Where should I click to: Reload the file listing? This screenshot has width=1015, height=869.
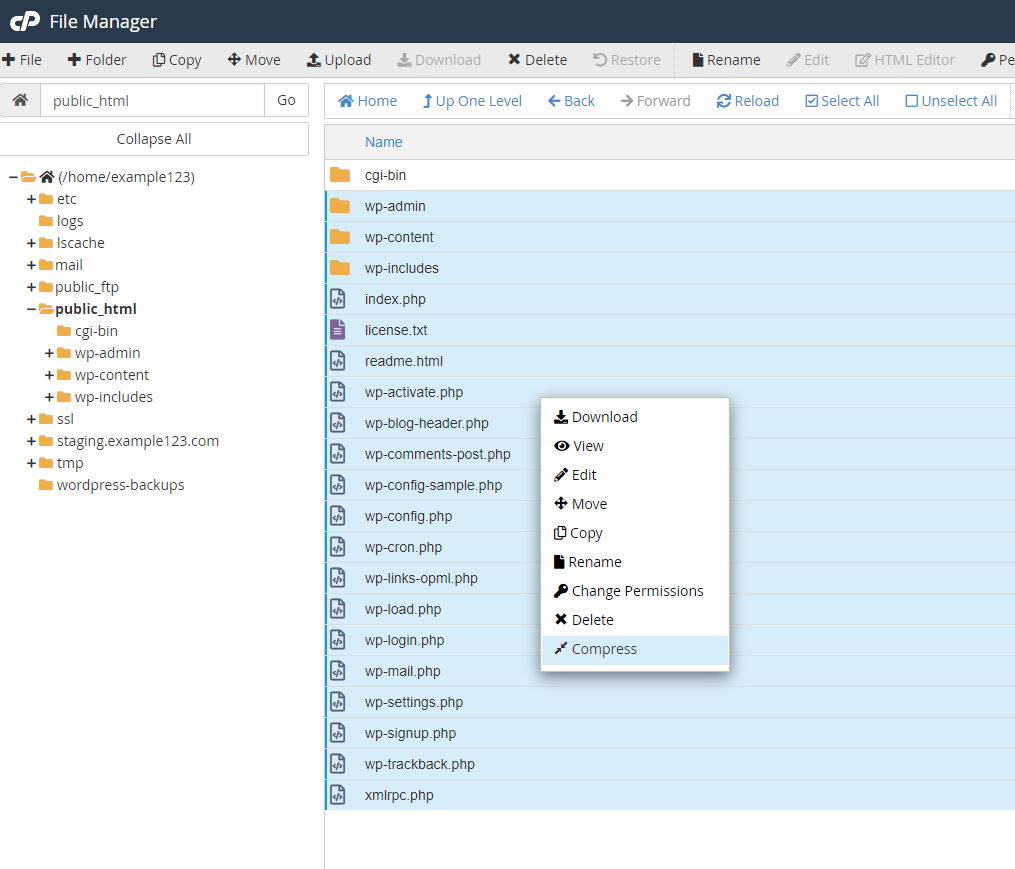pyautogui.click(x=747, y=100)
